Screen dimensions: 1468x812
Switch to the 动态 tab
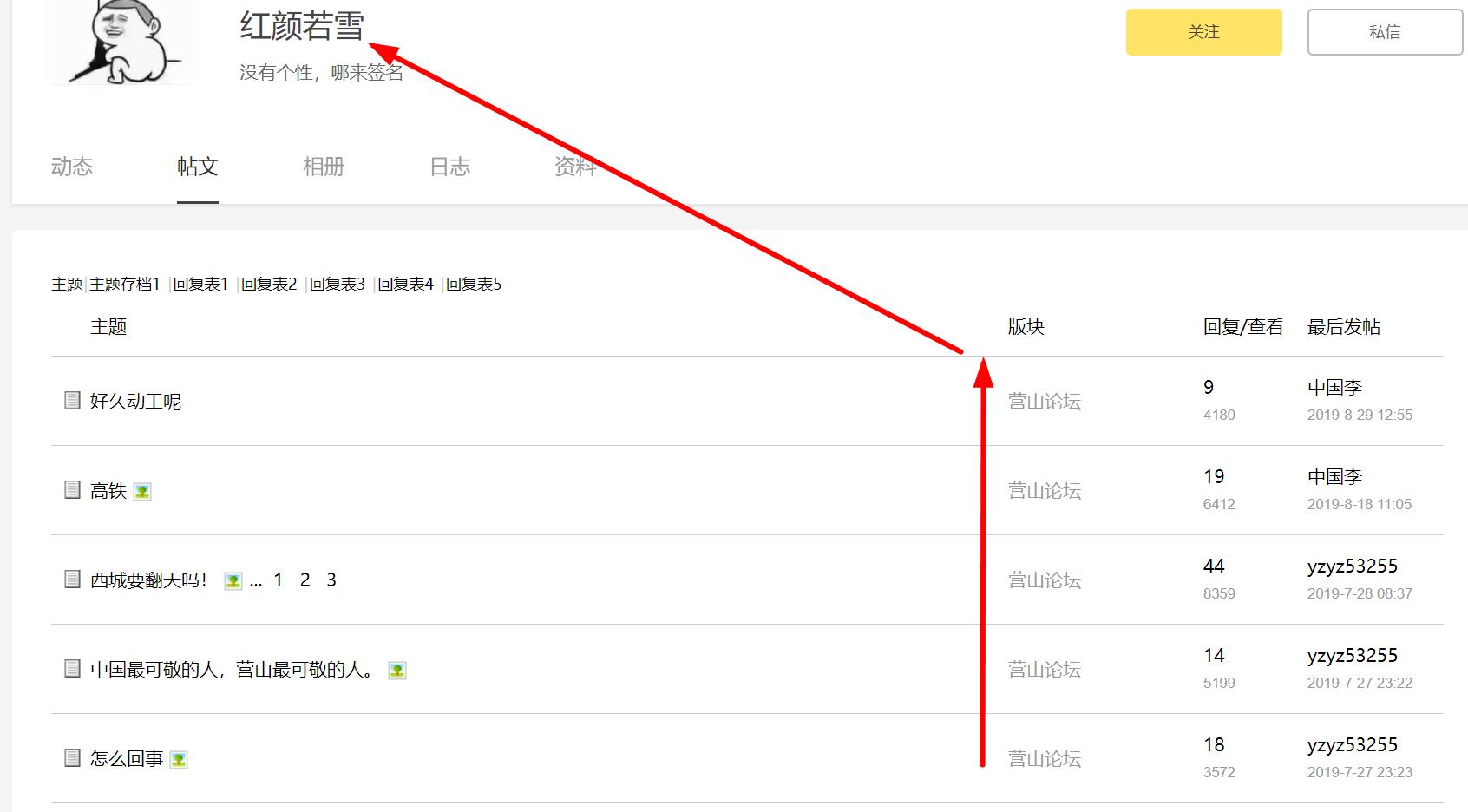(x=72, y=167)
